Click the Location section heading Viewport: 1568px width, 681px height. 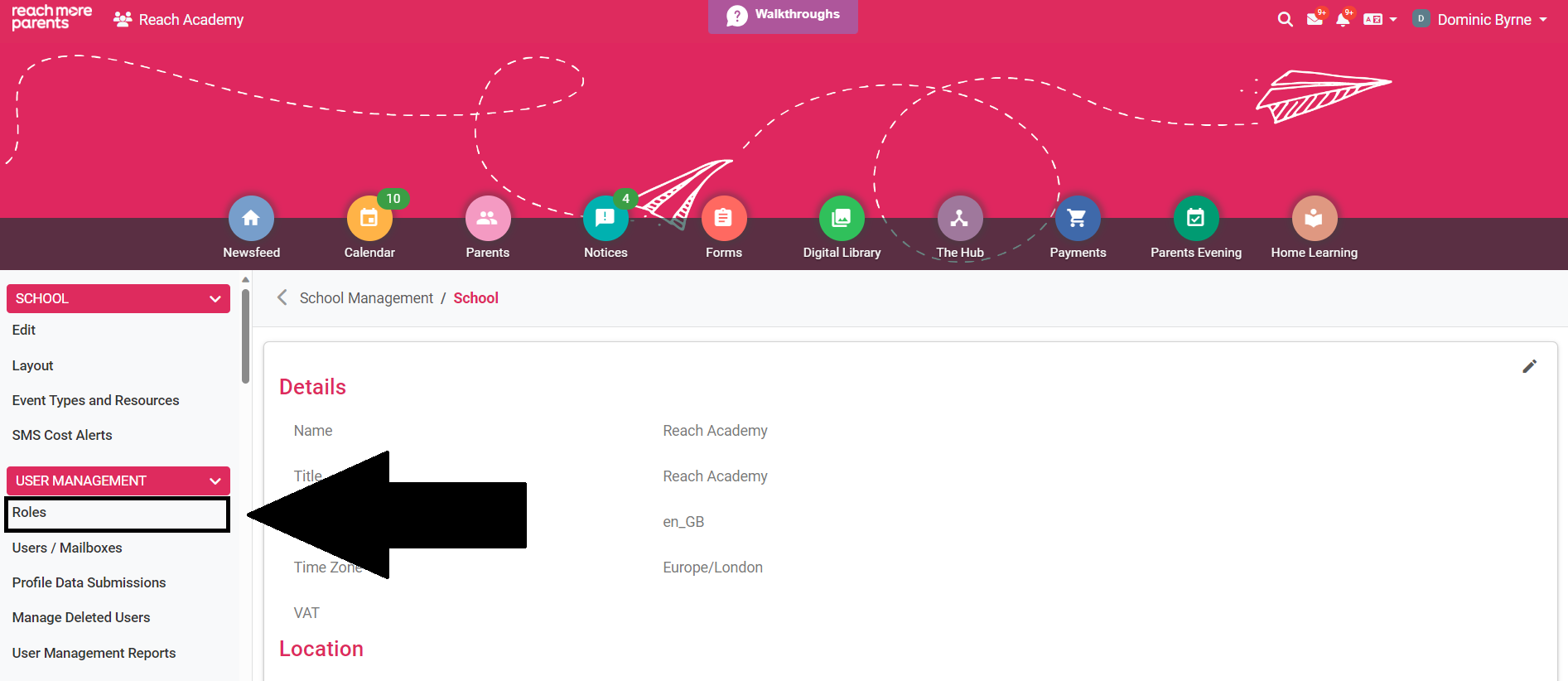point(321,649)
